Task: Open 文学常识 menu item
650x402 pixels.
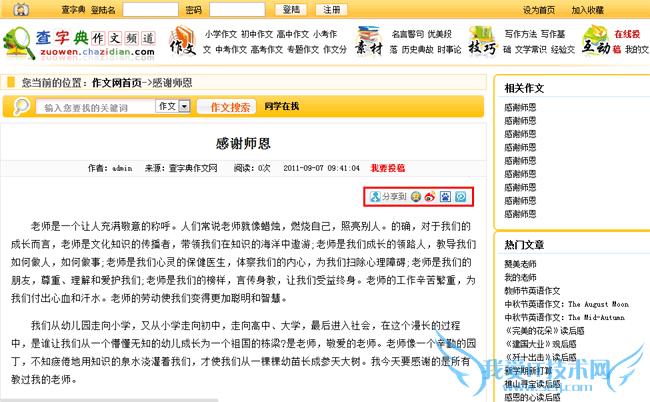Action: tap(531, 49)
